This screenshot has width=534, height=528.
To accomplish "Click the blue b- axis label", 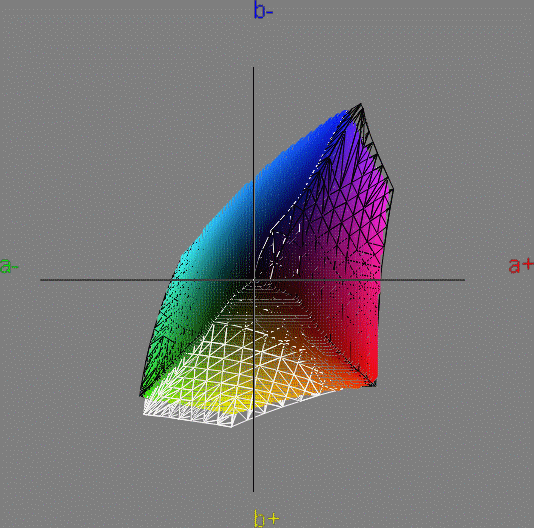I will [x=263, y=10].
